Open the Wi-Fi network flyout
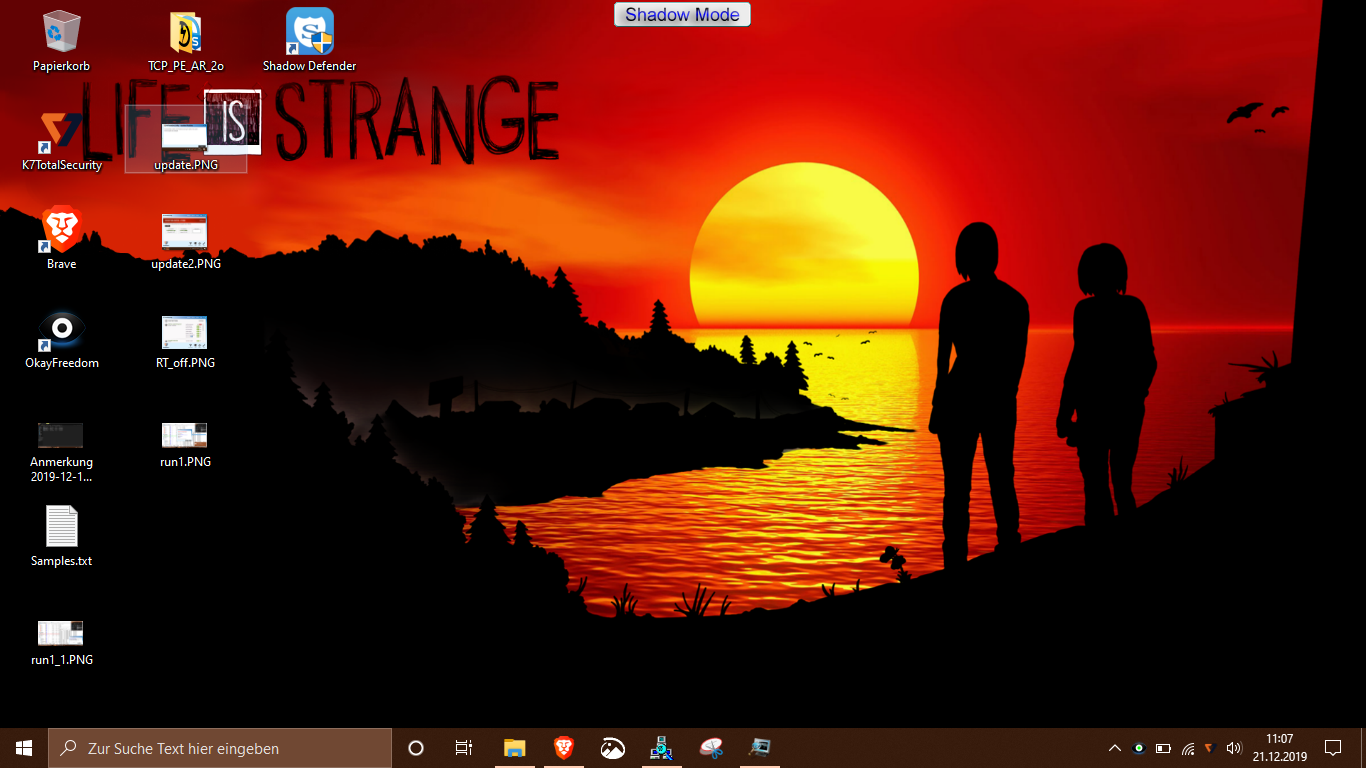This screenshot has height=768, width=1366. pyautogui.click(x=1187, y=748)
